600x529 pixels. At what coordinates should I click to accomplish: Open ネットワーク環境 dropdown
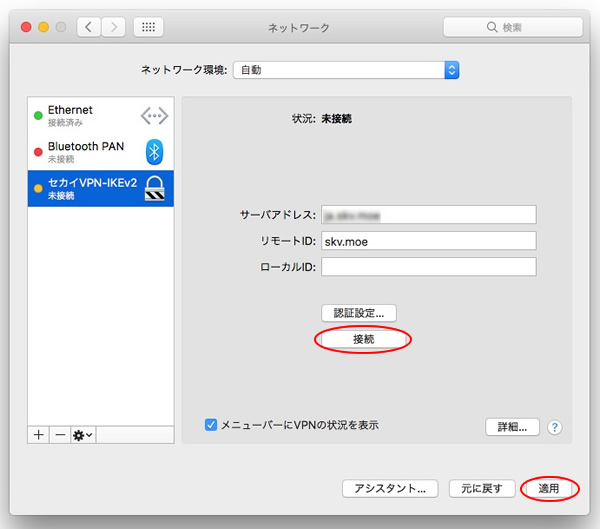[345, 70]
